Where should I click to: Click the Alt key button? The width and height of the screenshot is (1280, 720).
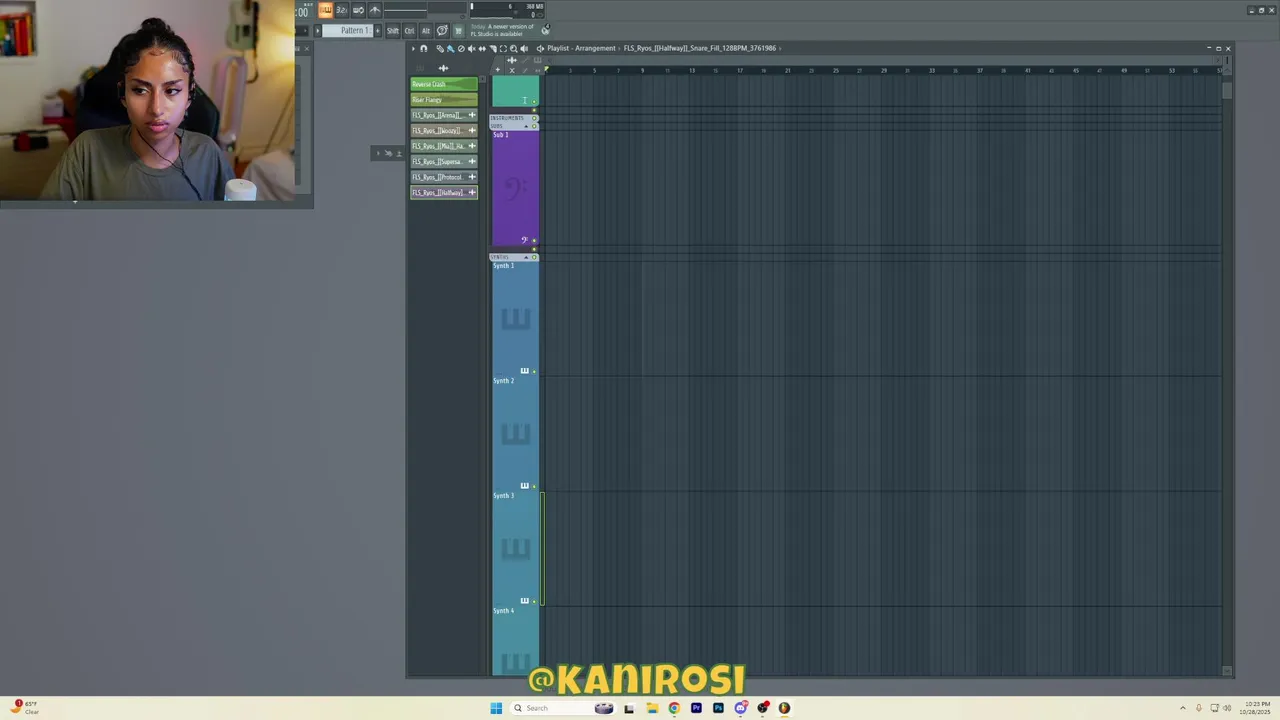tap(426, 31)
